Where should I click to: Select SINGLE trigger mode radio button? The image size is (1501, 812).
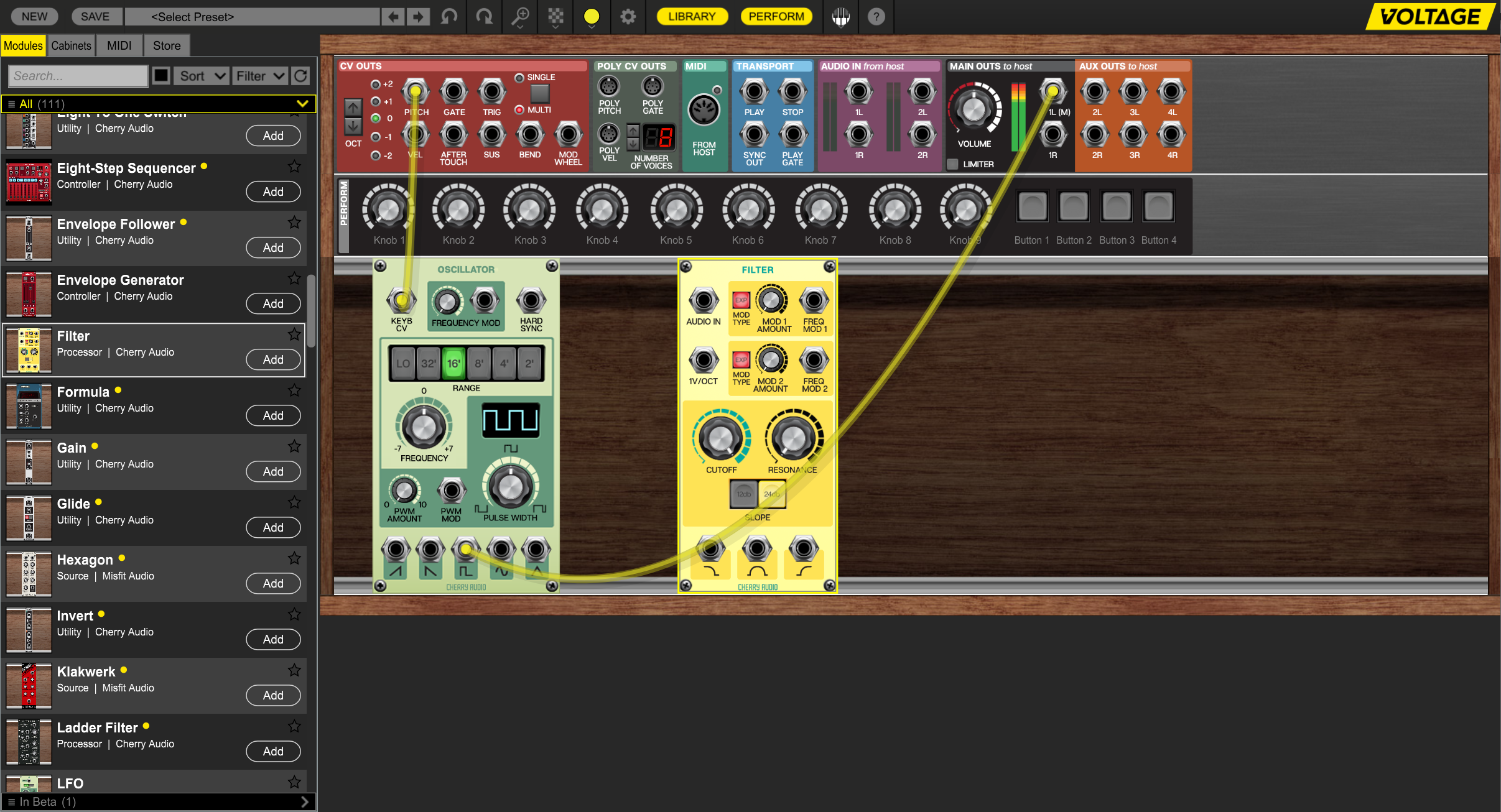click(519, 78)
